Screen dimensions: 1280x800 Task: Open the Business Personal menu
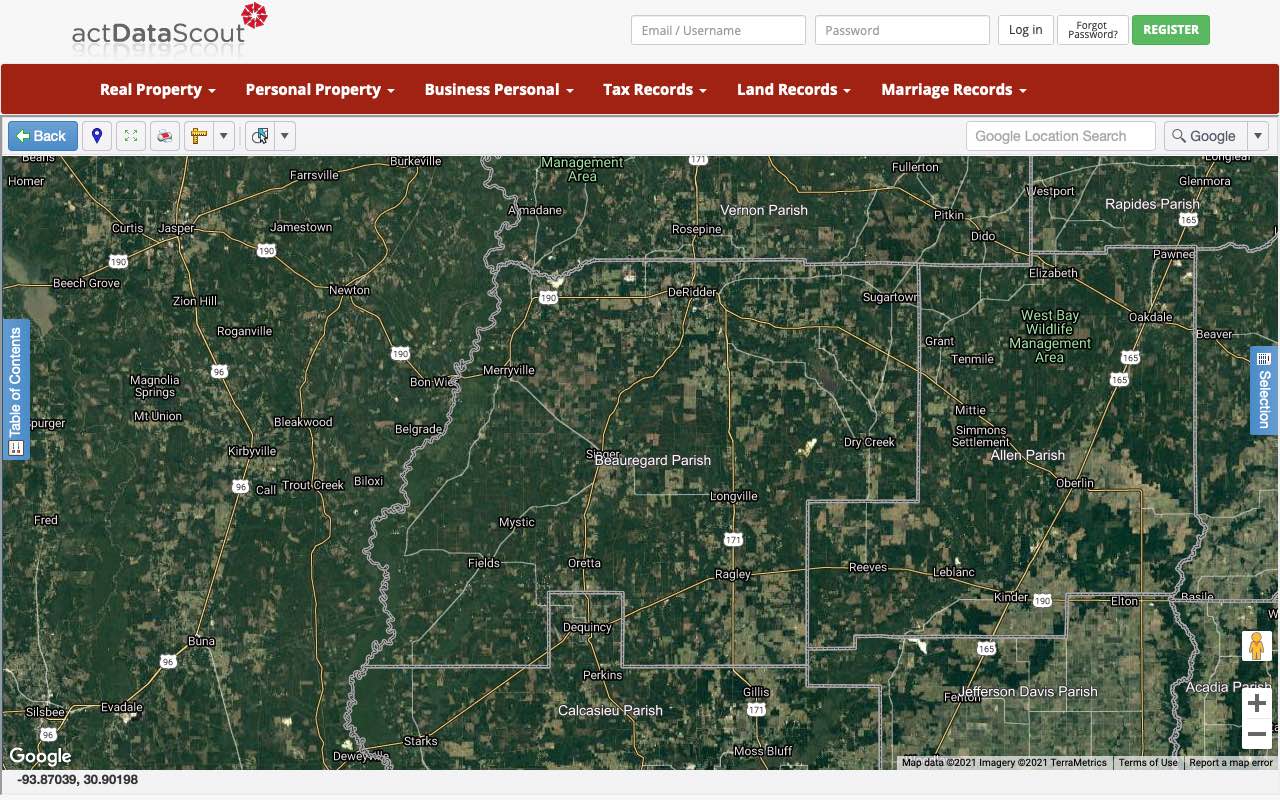(499, 89)
